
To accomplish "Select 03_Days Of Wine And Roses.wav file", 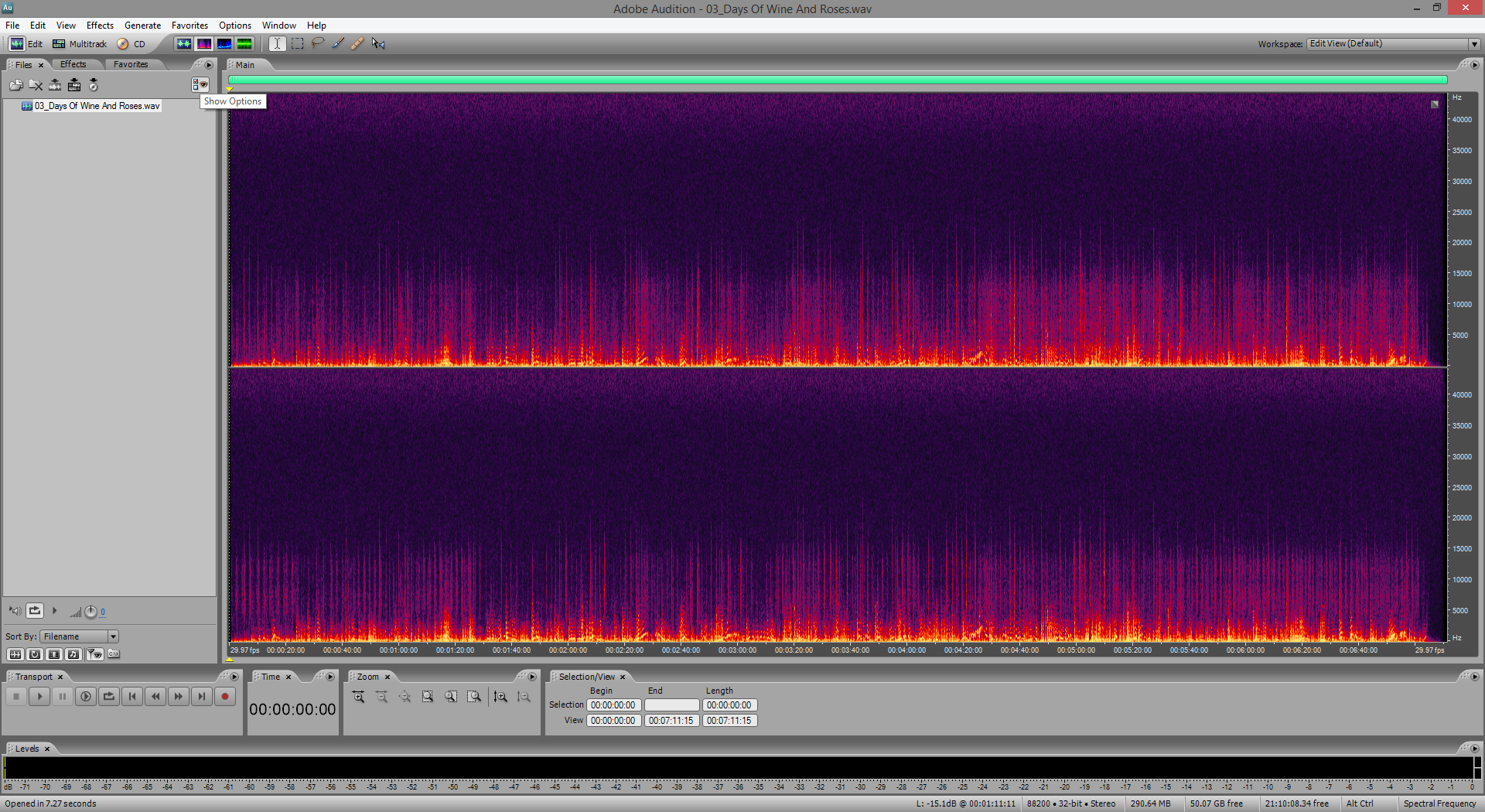I will tap(90, 106).
